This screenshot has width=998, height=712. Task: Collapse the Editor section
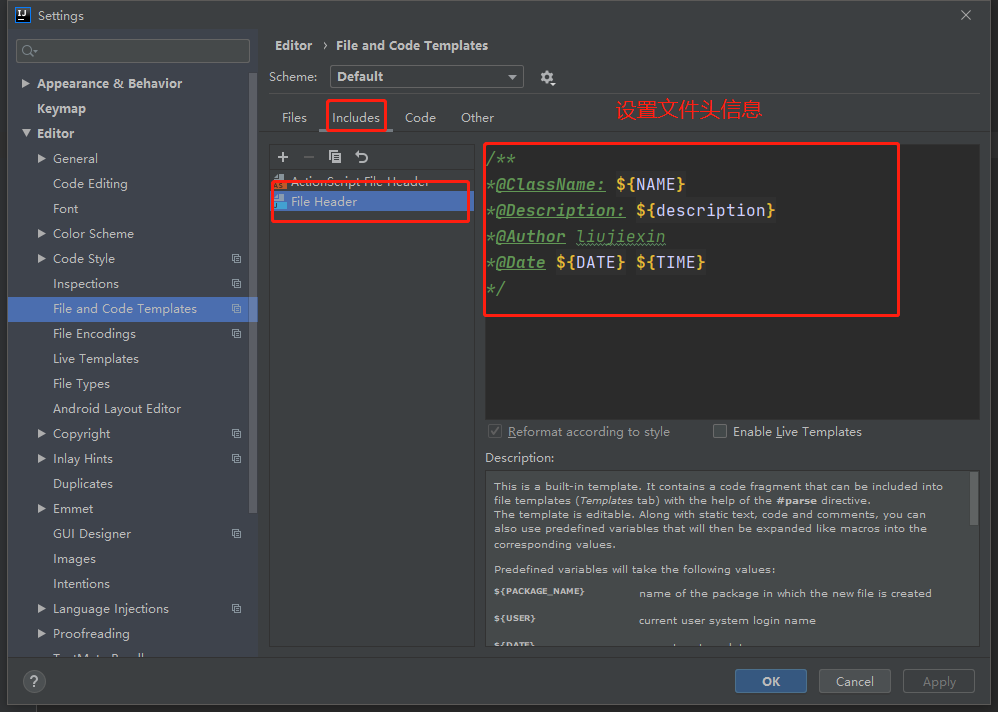[26, 133]
